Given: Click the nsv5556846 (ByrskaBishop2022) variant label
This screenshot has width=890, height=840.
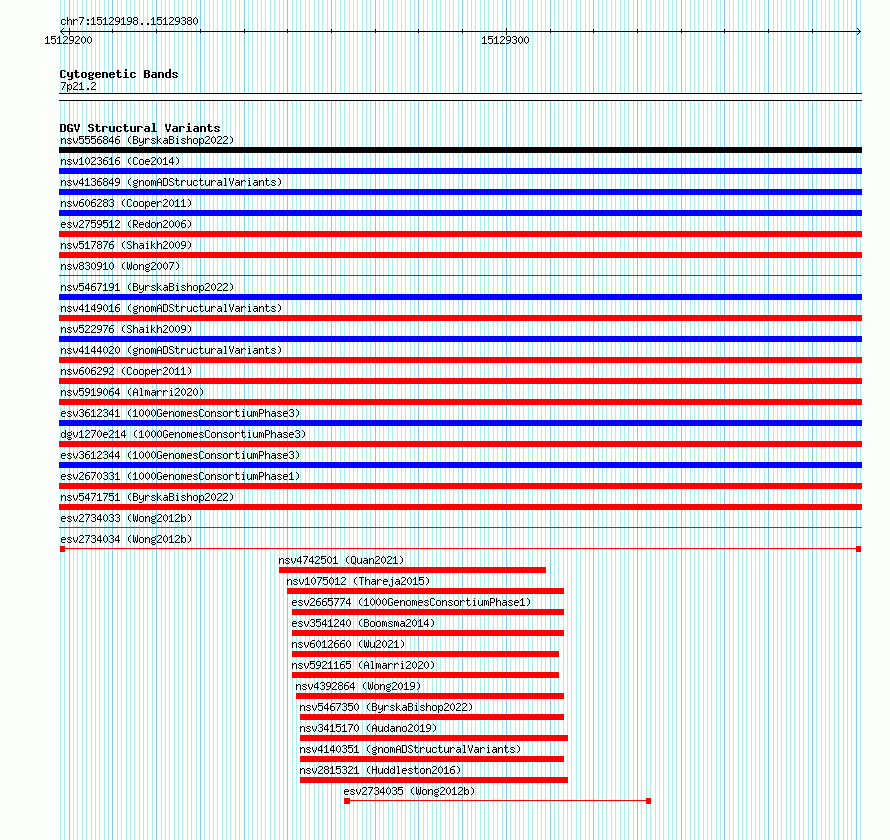Looking at the screenshot, I should tap(147, 140).
